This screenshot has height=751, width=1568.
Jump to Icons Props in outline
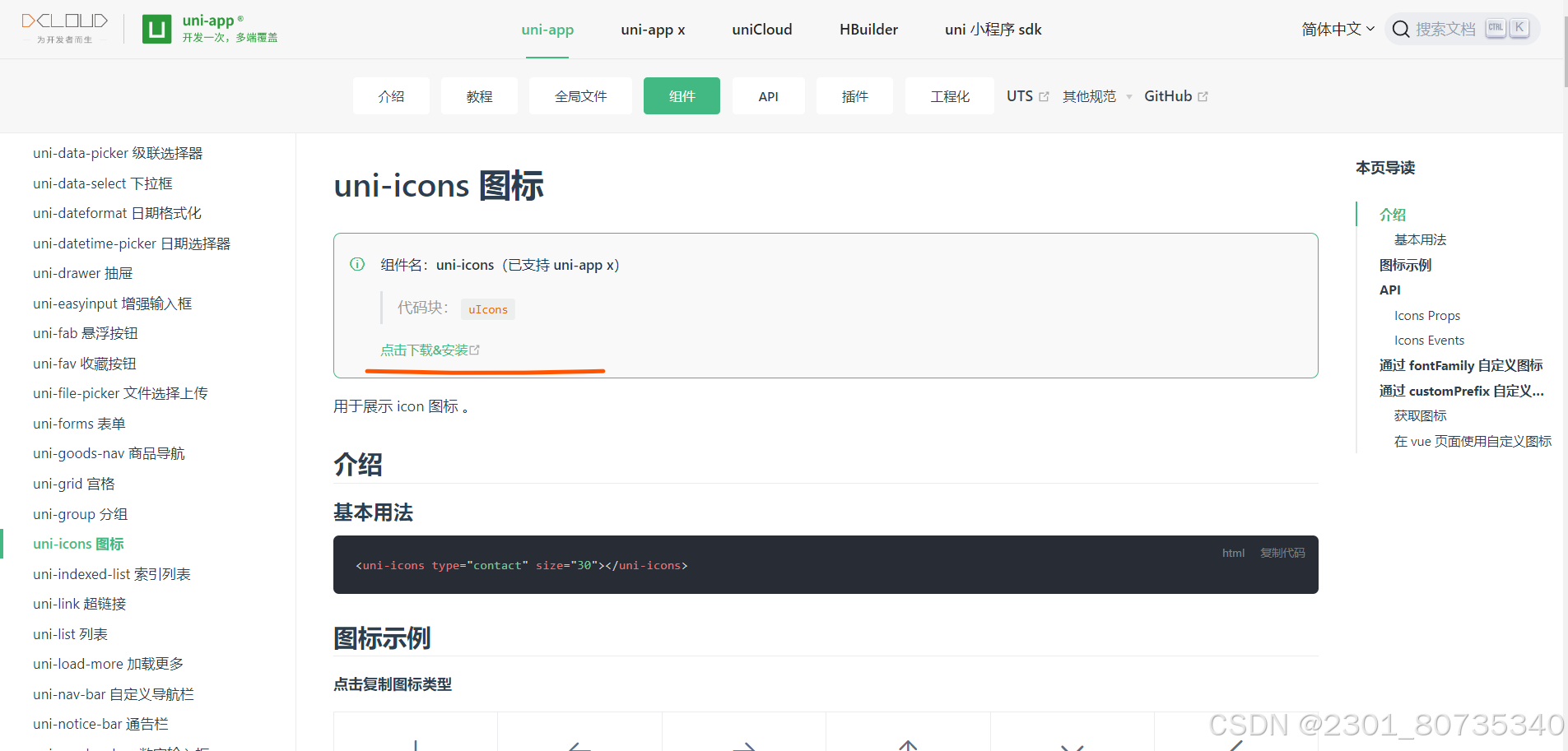[x=1426, y=315]
